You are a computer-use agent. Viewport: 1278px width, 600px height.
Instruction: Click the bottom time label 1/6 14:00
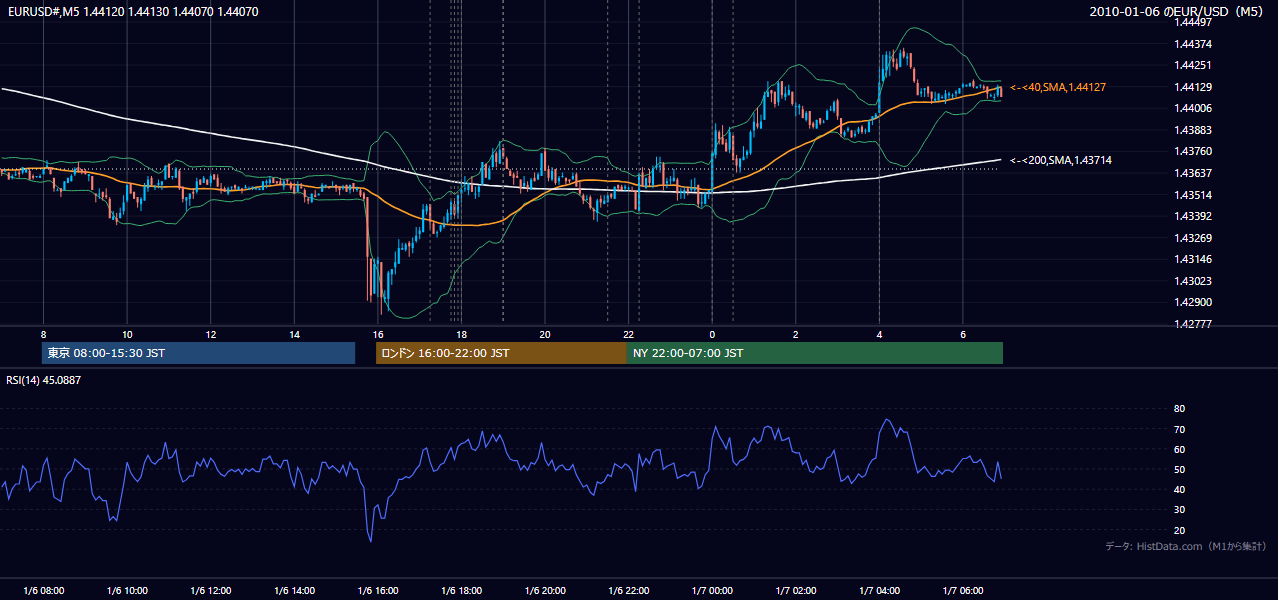[294, 591]
